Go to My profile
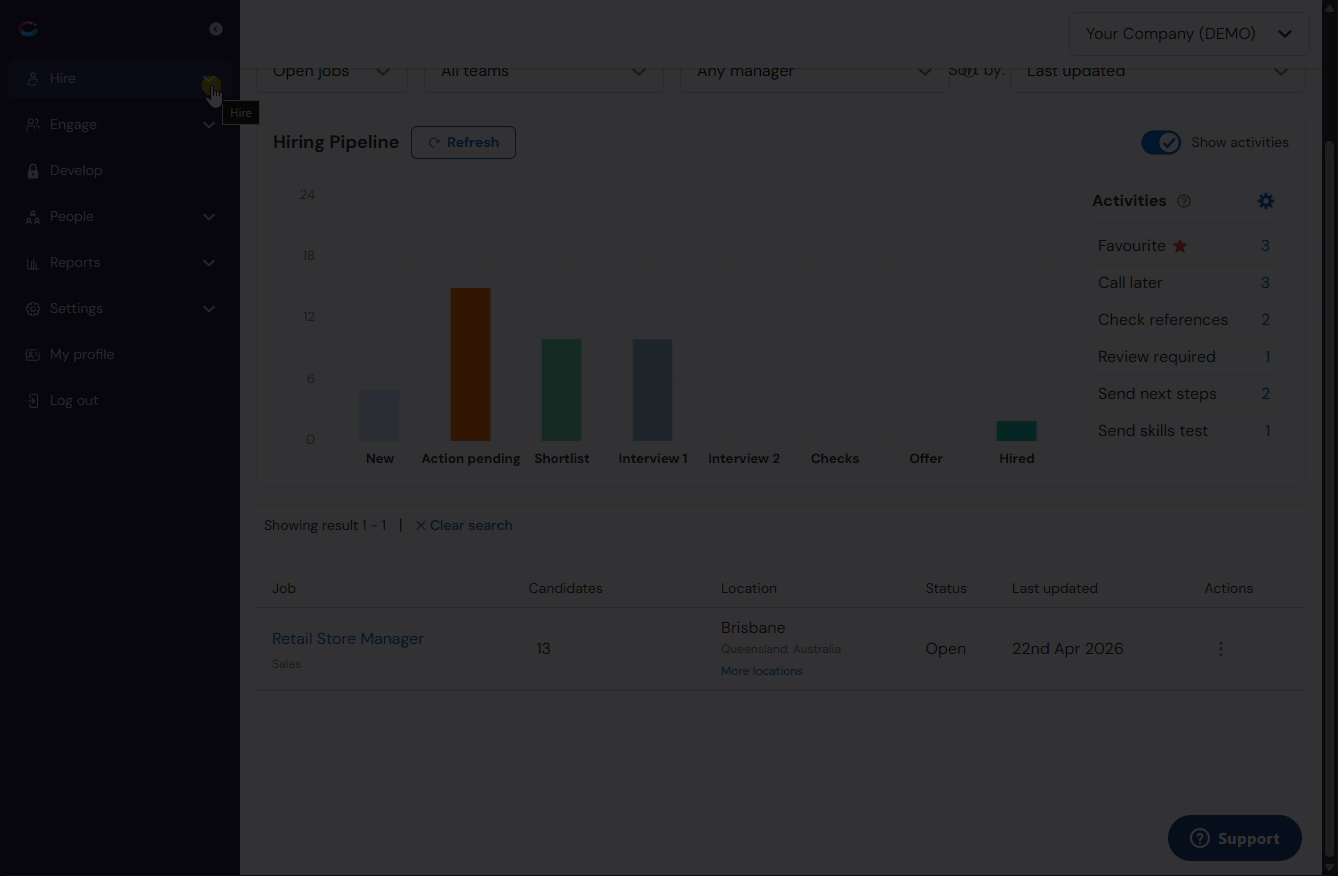The width and height of the screenshot is (1338, 876). [x=119, y=354]
